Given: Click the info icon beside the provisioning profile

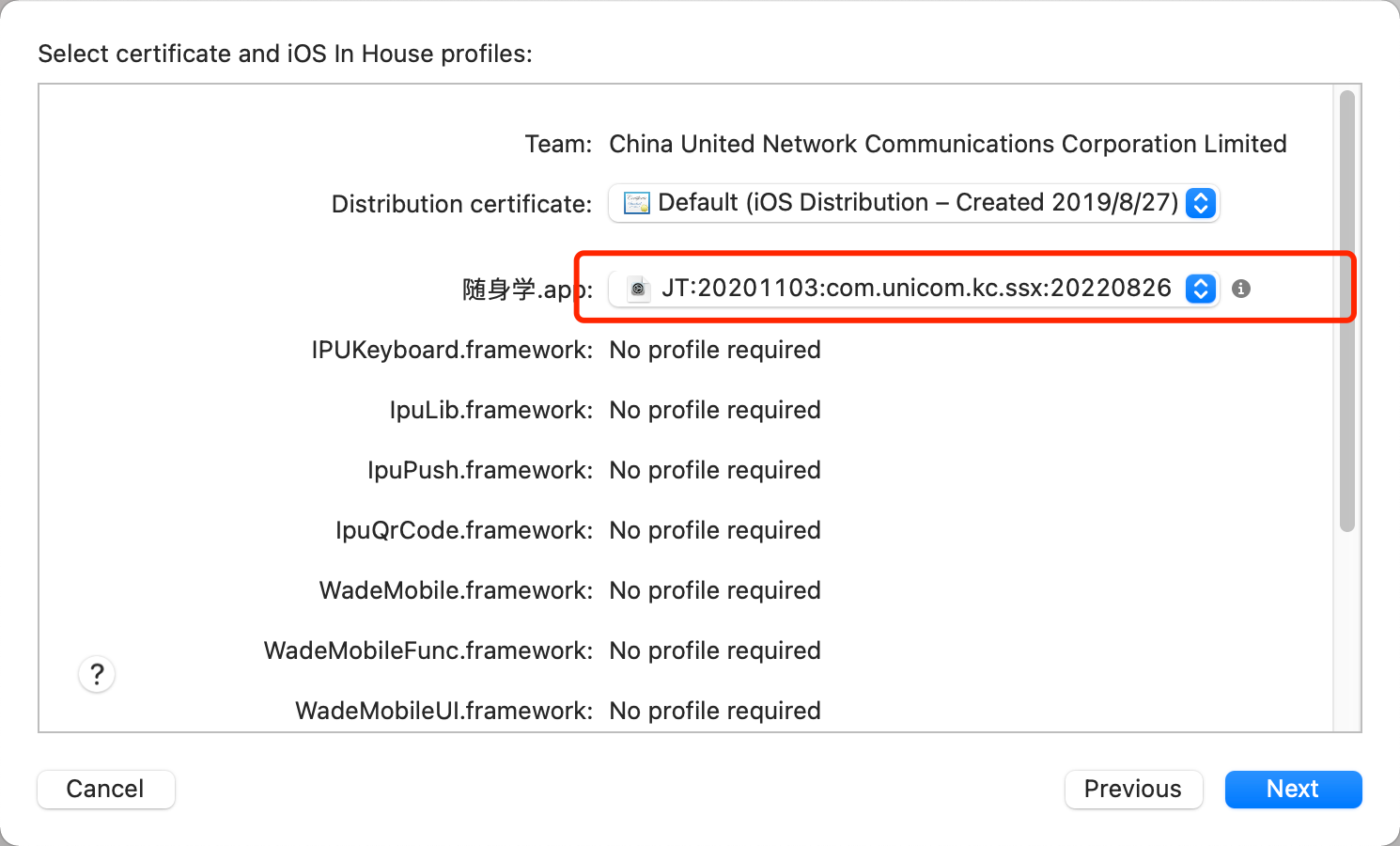Looking at the screenshot, I should pyautogui.click(x=1241, y=289).
